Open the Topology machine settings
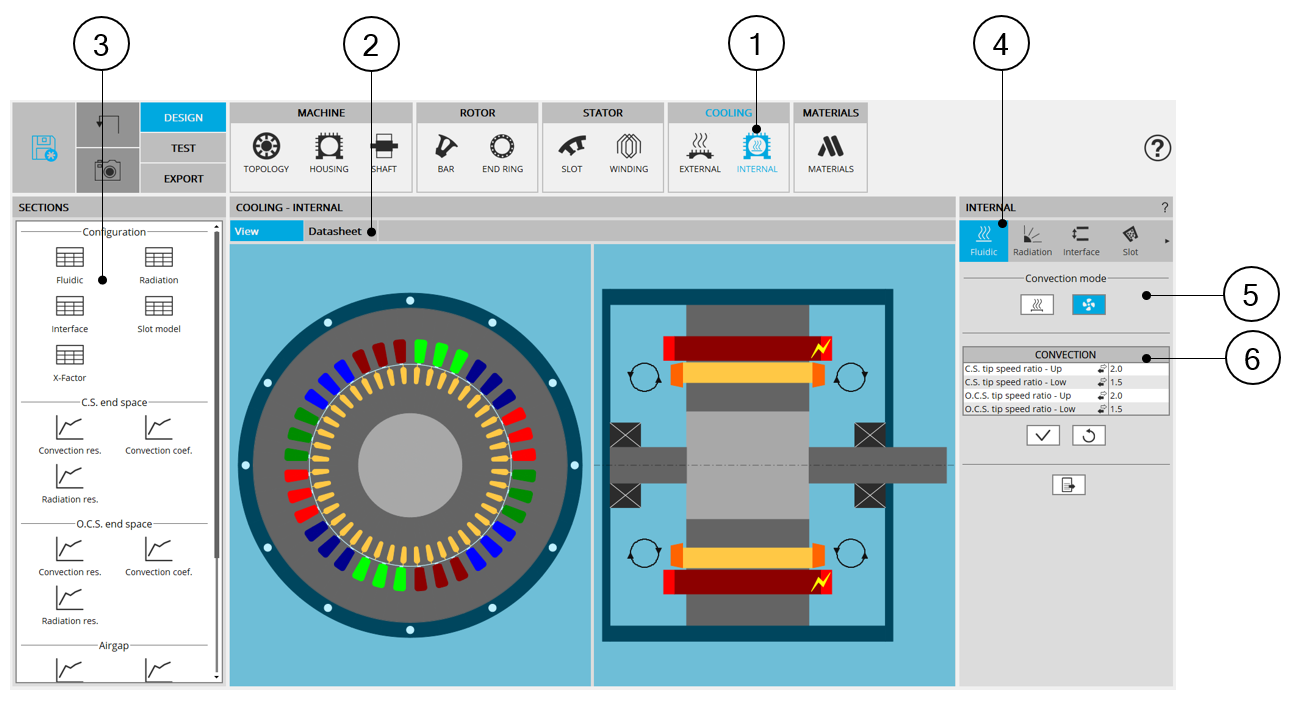Viewport: 1297px width, 703px height. pos(266,154)
